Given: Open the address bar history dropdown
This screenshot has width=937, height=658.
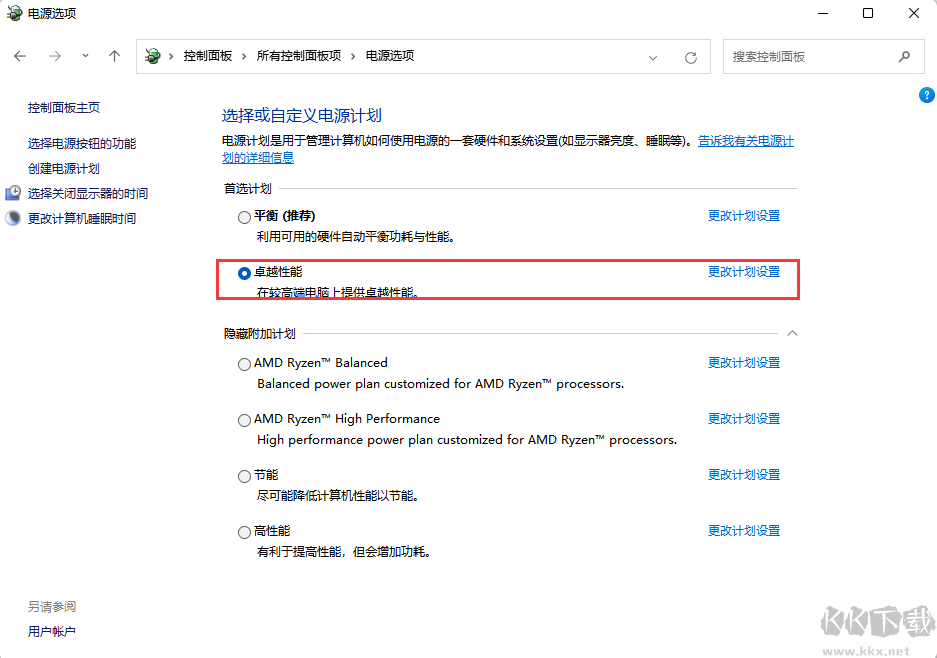Looking at the screenshot, I should [653, 58].
